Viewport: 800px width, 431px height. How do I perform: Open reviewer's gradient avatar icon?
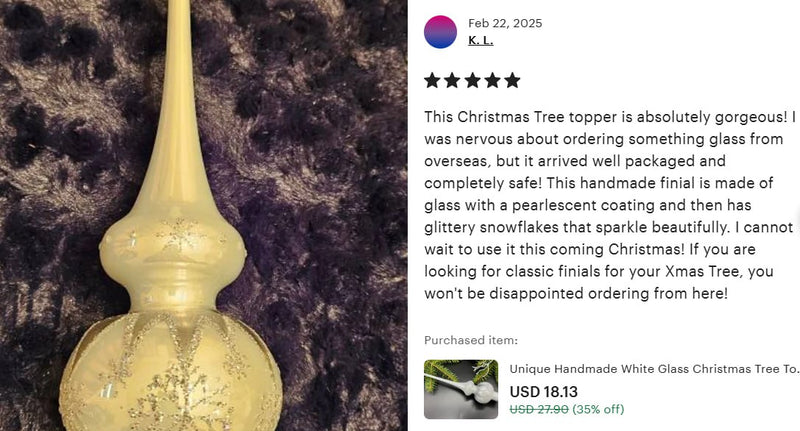(440, 32)
